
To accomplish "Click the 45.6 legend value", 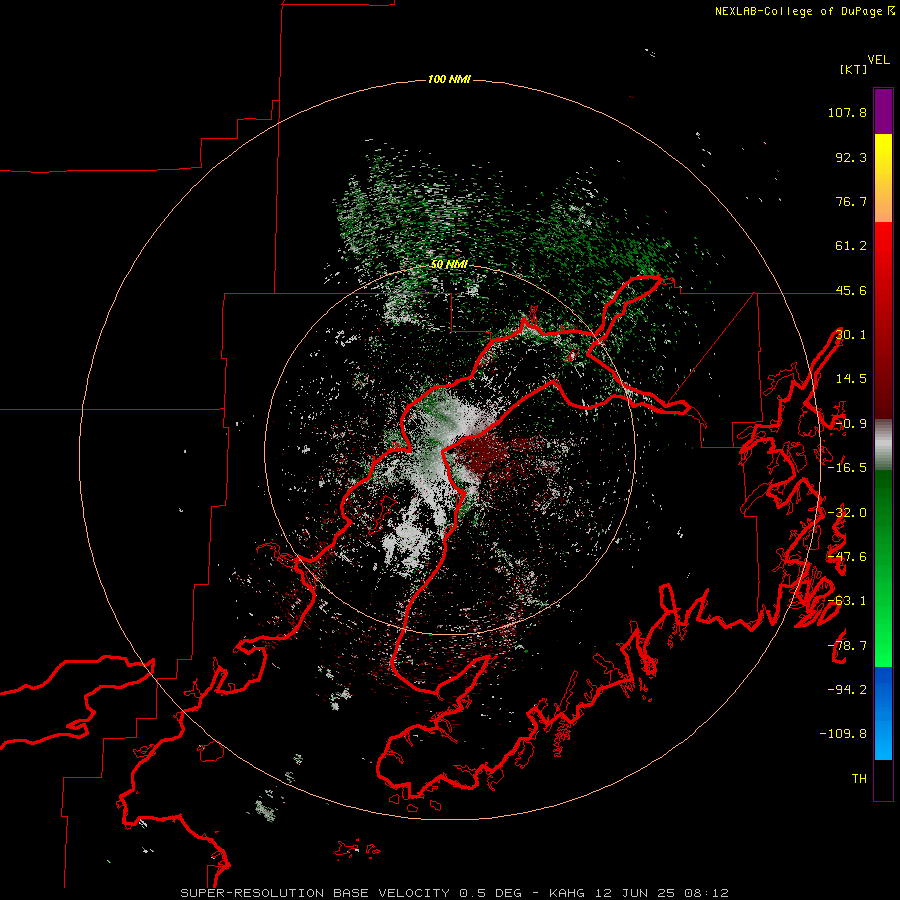I will pos(851,290).
